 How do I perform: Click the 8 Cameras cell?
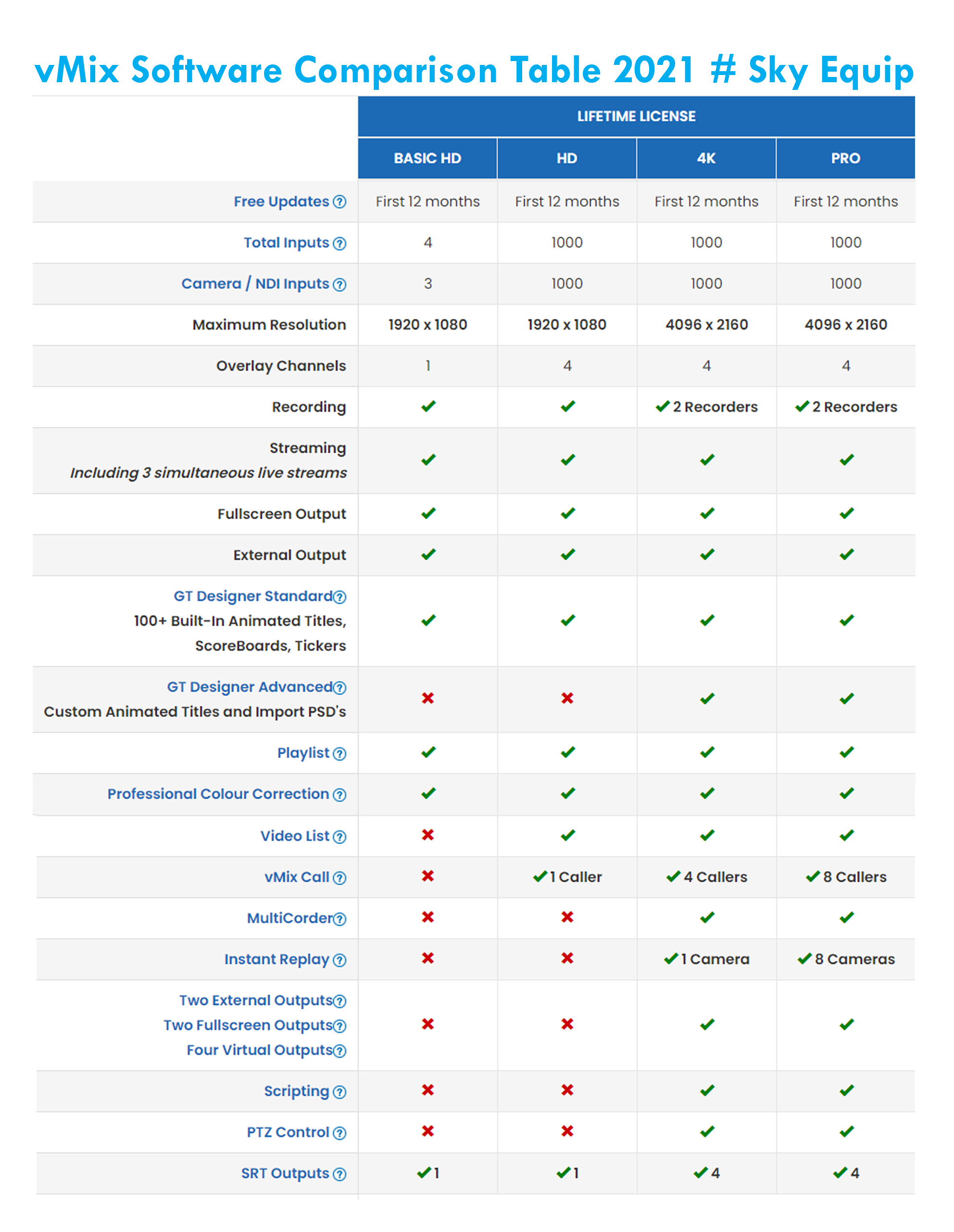846,959
